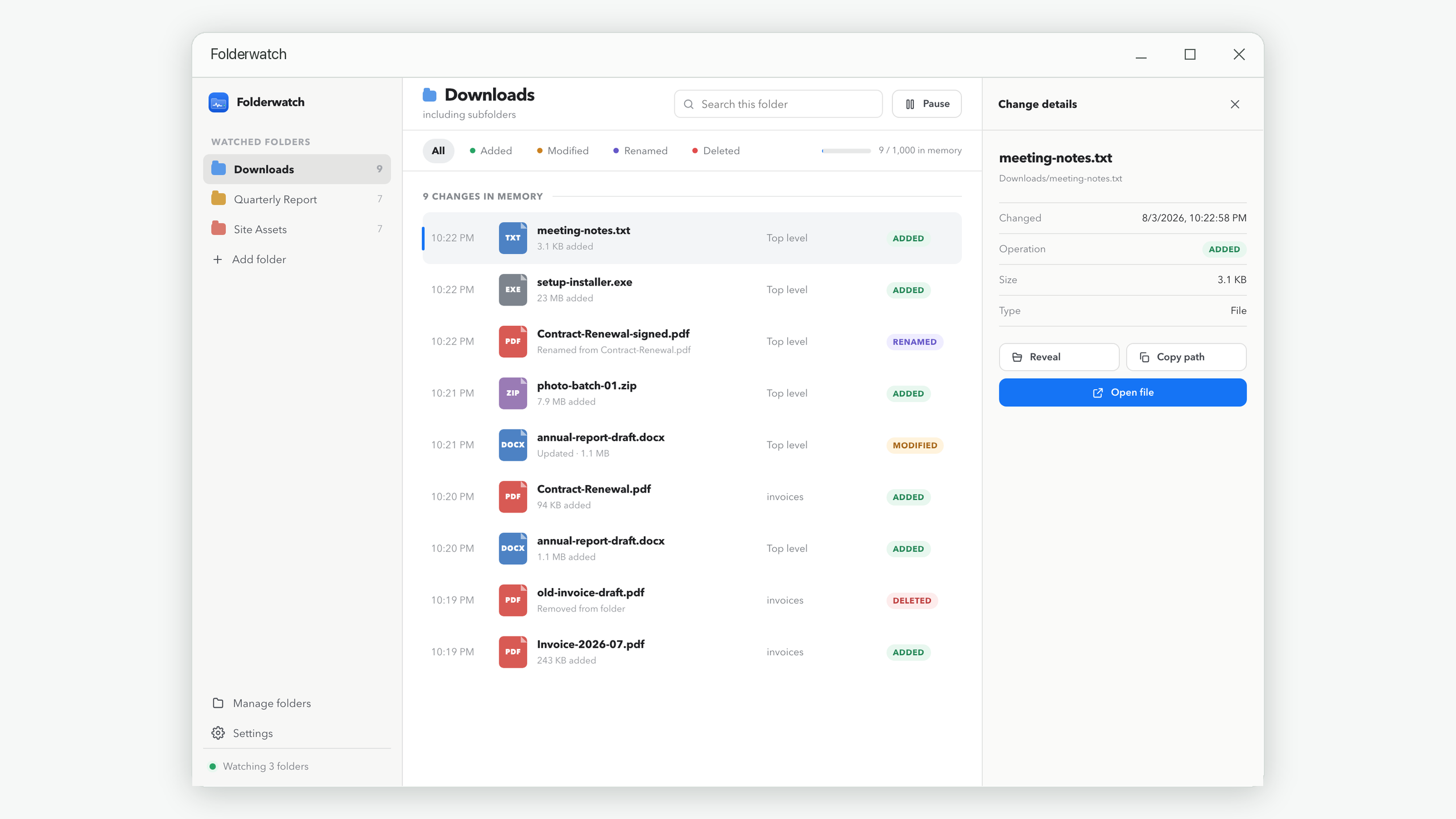The image size is (1456, 819).
Task: Show All changes filter
Action: point(438,151)
